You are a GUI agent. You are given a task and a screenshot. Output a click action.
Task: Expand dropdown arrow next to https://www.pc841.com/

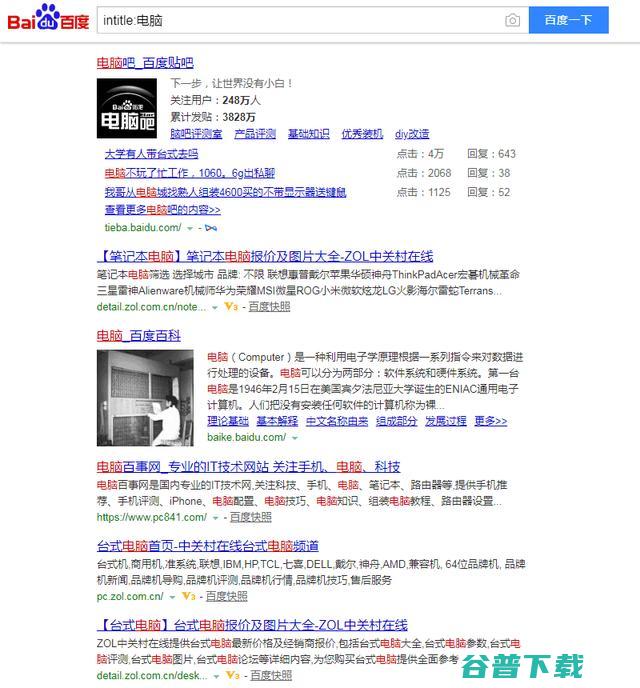click(215, 518)
